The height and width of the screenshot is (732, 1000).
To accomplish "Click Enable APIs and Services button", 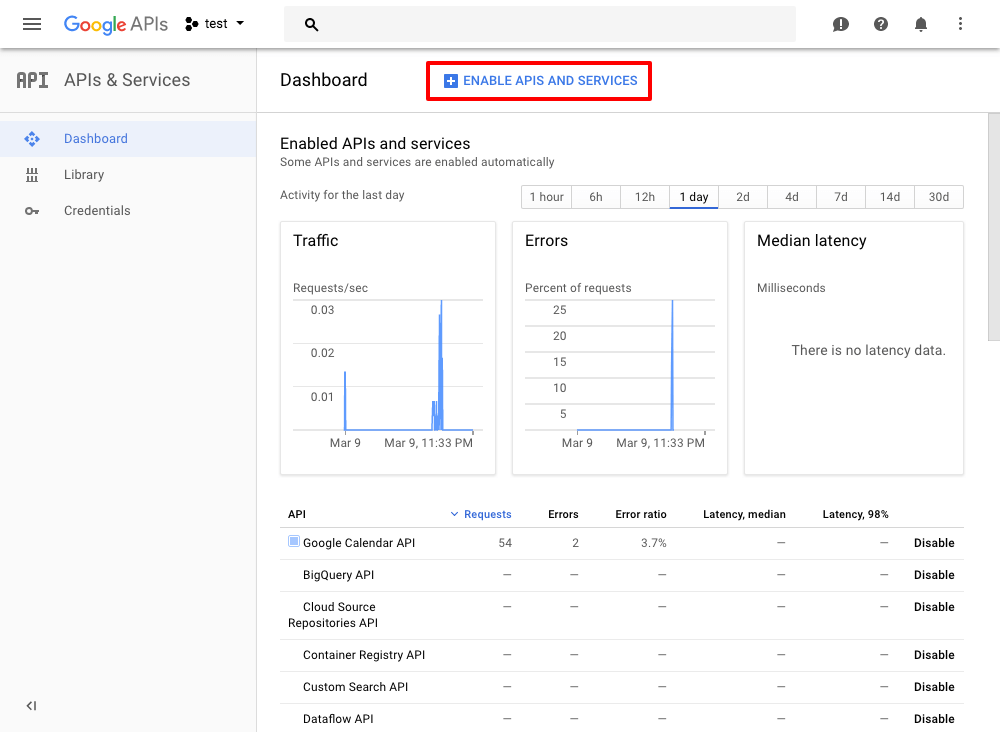I will (540, 81).
